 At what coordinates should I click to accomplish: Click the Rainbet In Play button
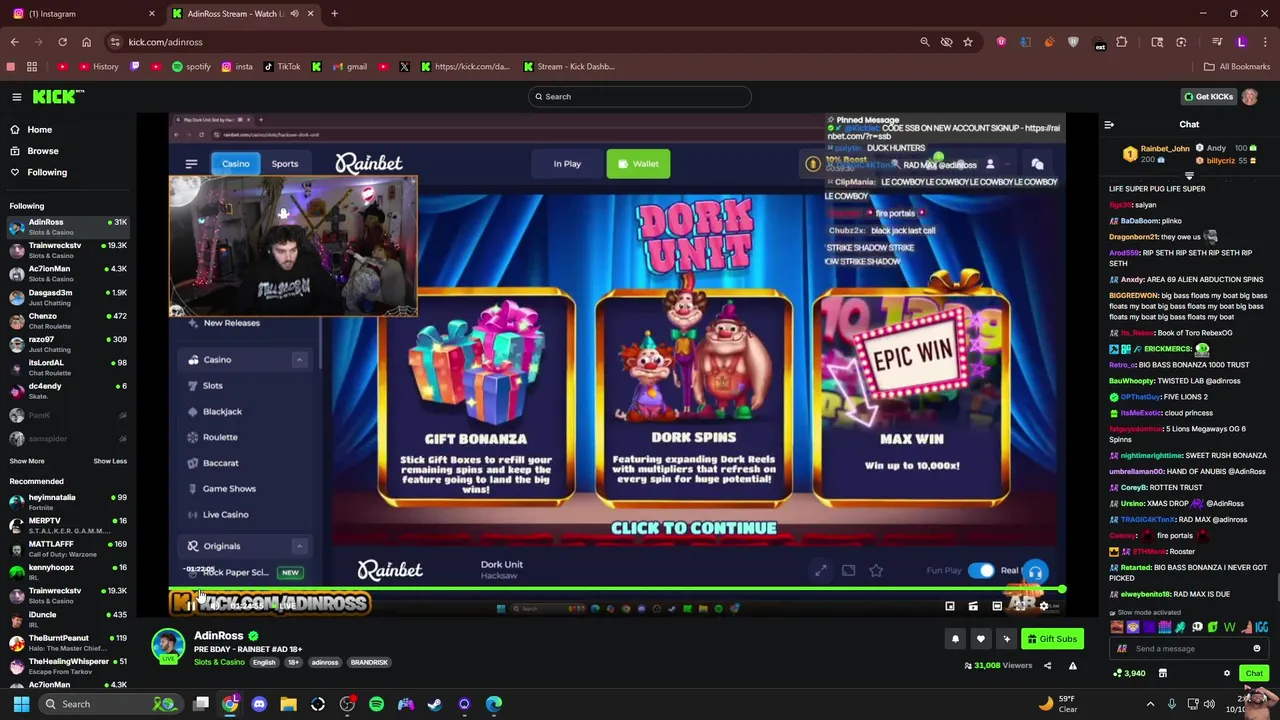coord(567,164)
